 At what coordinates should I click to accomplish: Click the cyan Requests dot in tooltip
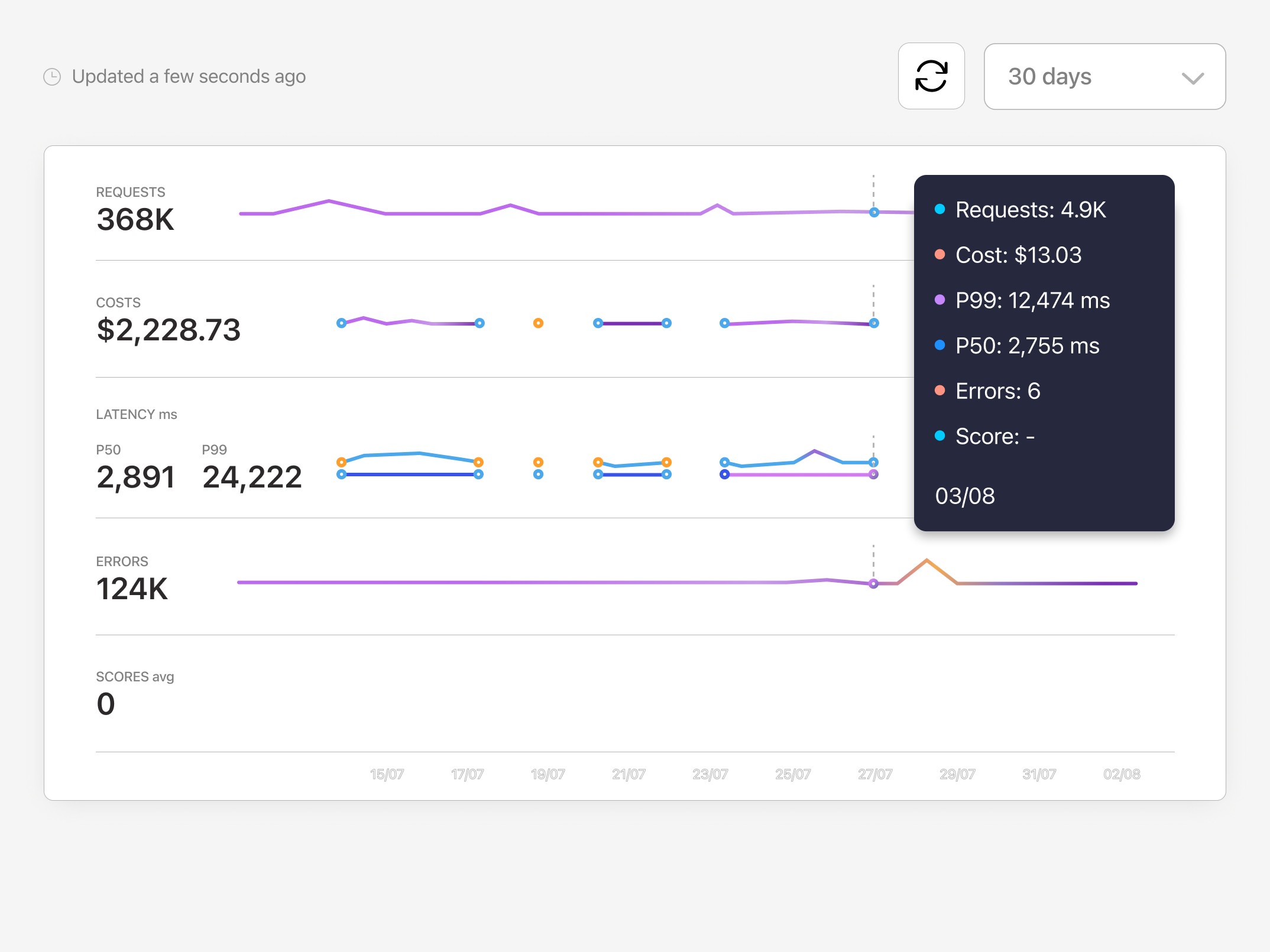pyautogui.click(x=939, y=209)
